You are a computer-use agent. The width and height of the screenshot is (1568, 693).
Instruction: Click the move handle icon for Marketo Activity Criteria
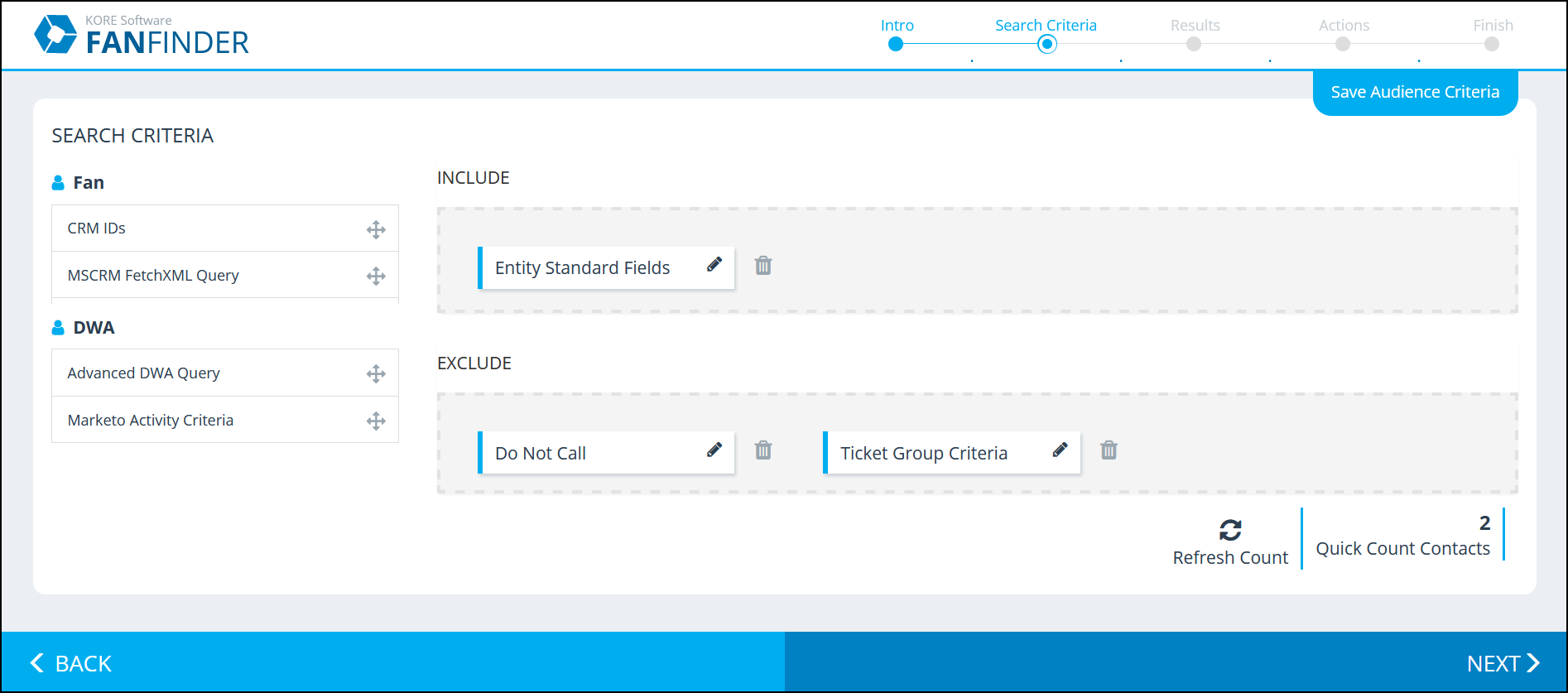click(376, 421)
